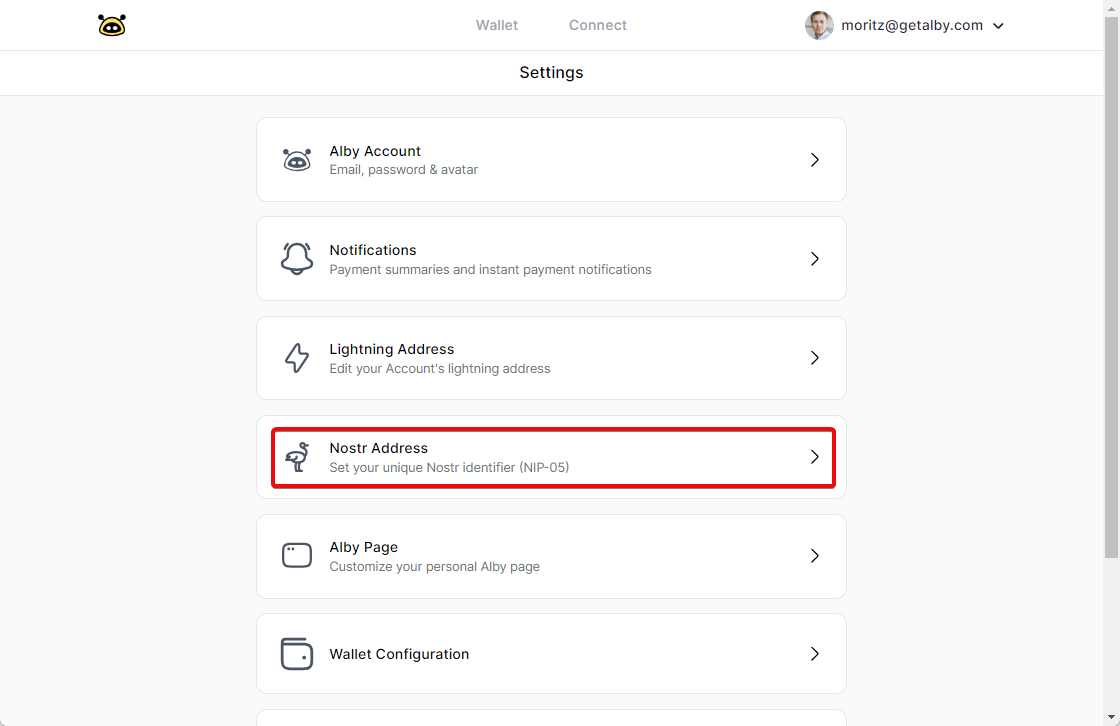Open the Nostr Address chevron arrow

tap(815, 457)
